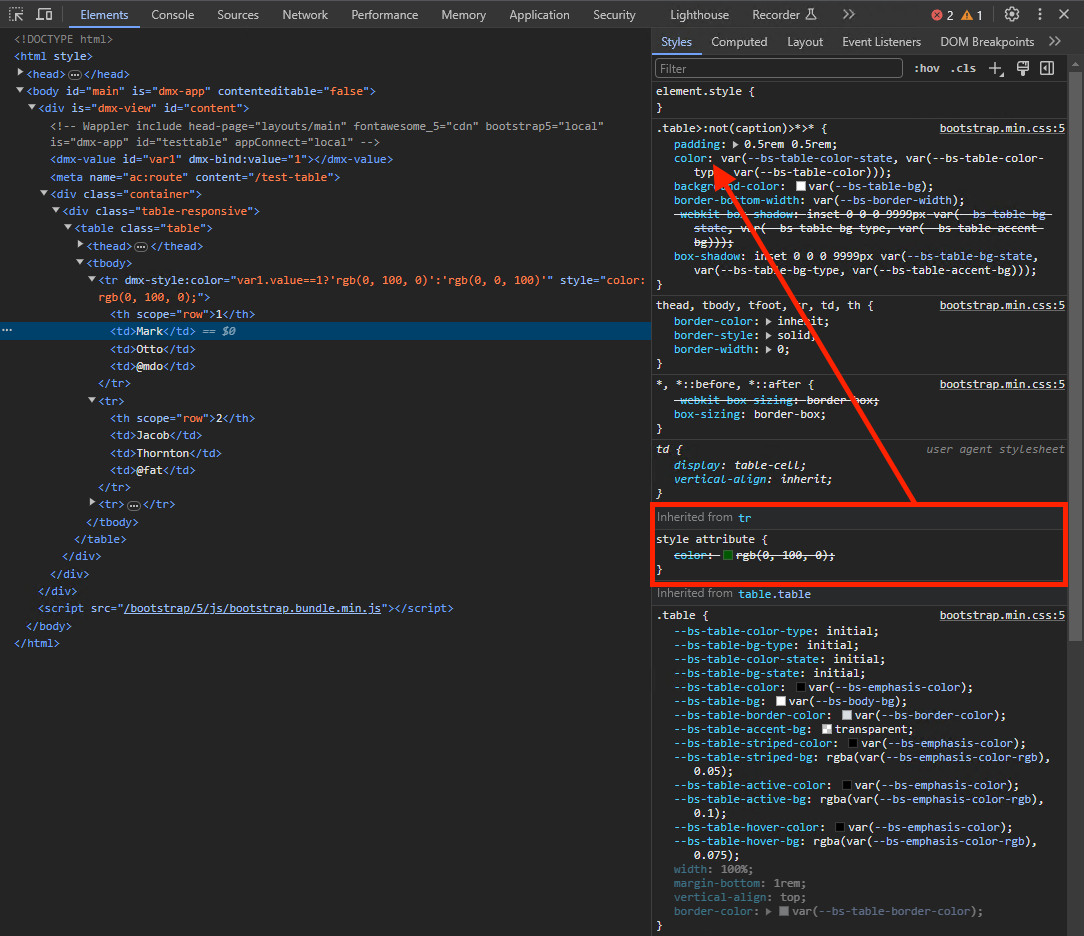
Task: Follow the table.table inherited-from link
Action: point(774,594)
